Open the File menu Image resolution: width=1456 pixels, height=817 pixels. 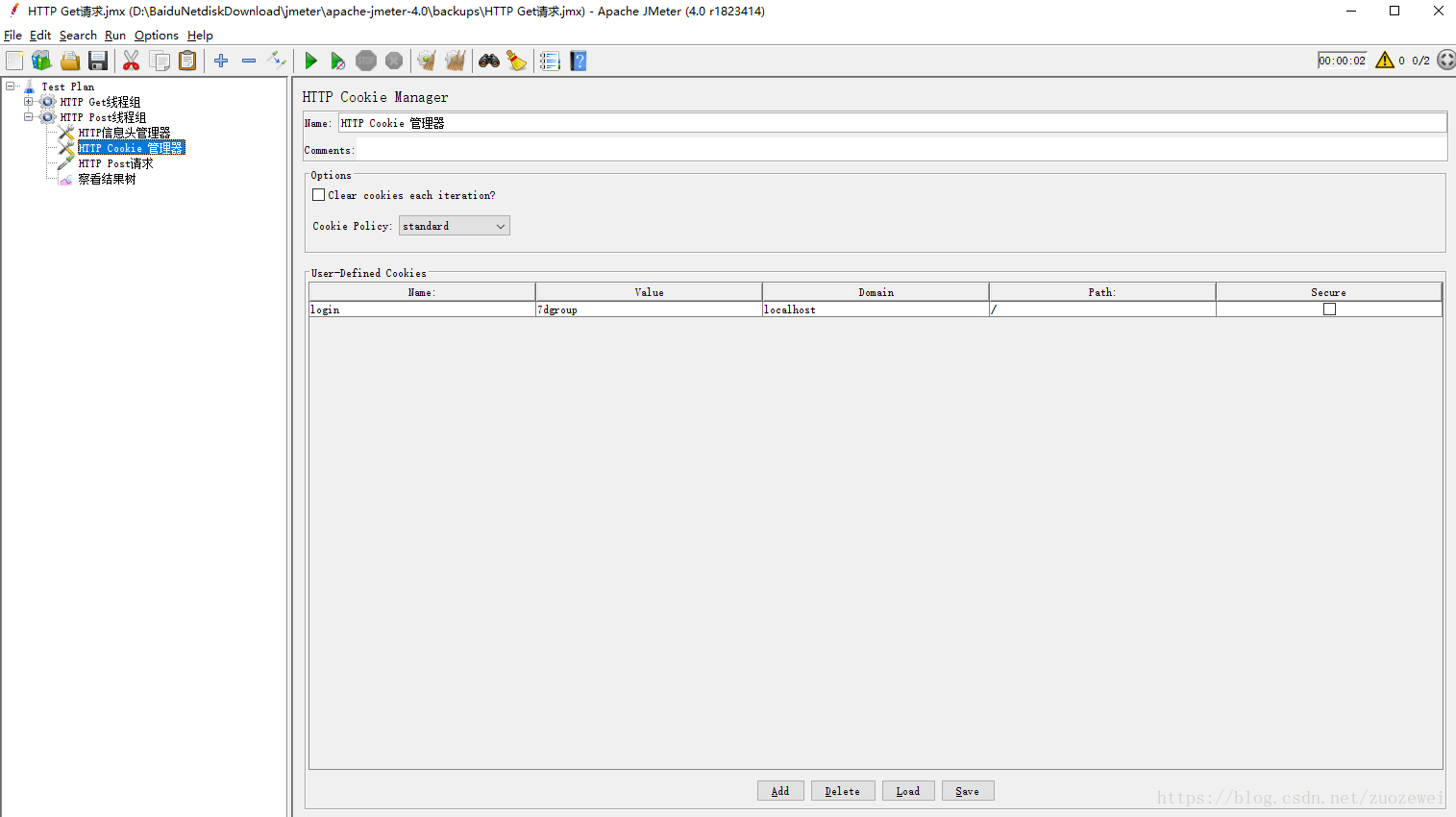pos(12,36)
